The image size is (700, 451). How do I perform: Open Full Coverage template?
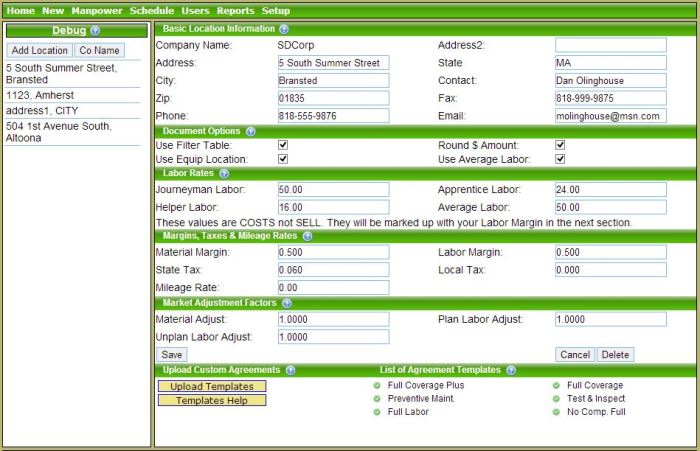(x=595, y=385)
